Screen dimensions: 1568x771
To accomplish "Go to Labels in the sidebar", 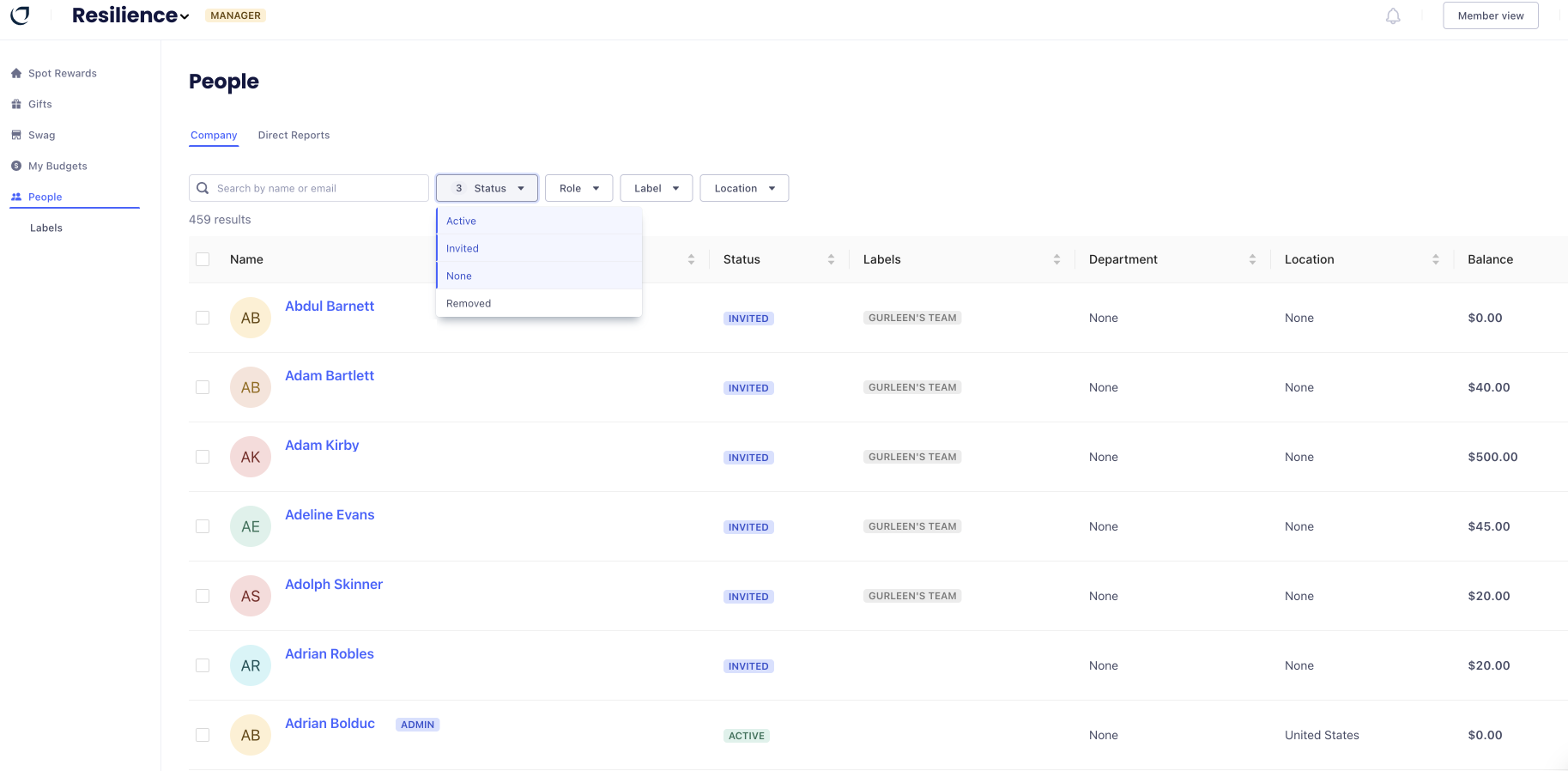I will coord(46,228).
